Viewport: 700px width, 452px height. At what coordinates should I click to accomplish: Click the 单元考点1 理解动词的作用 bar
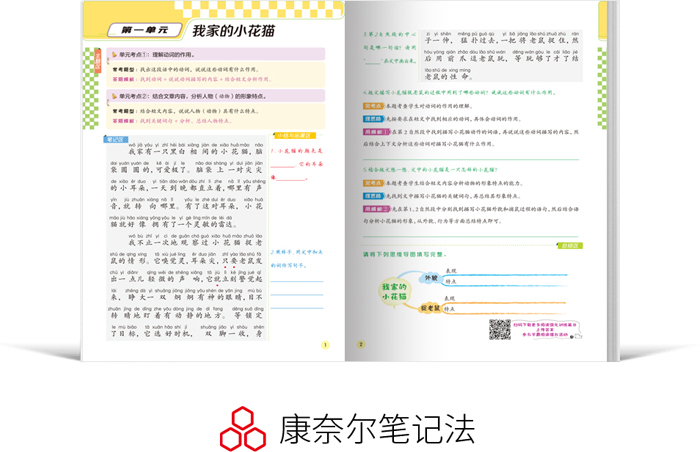[x=216, y=54]
